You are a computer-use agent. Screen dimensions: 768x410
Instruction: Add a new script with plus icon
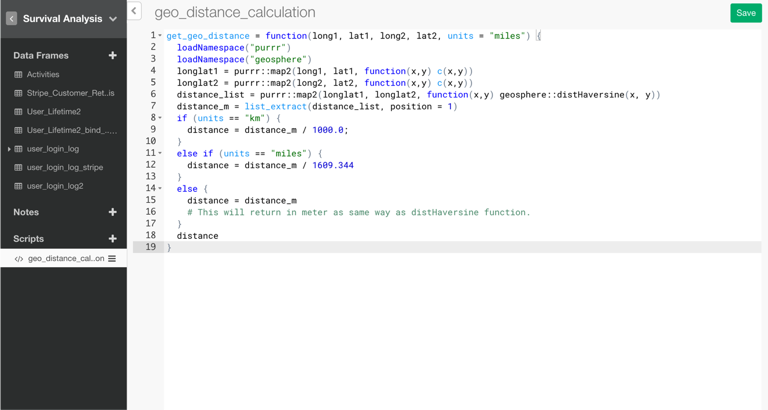tap(112, 239)
